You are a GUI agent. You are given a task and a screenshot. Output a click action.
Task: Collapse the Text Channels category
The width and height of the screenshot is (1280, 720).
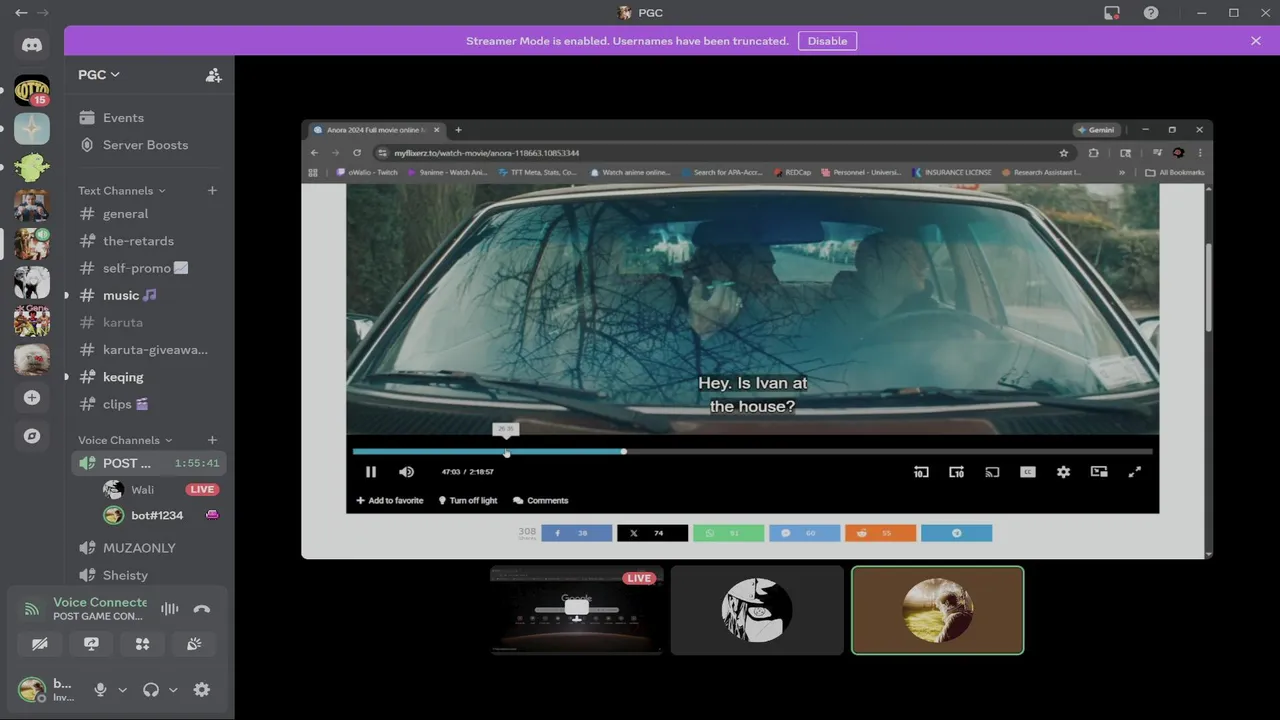(x=122, y=191)
